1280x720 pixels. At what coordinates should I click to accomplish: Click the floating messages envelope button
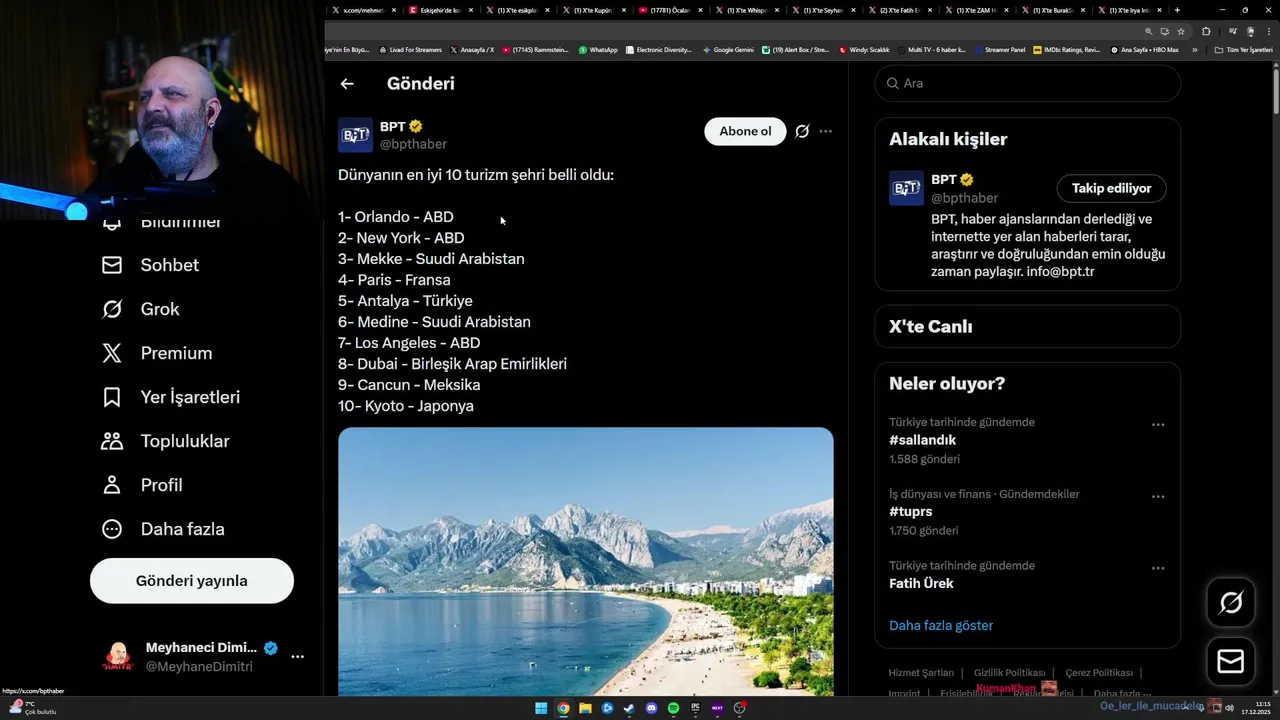coord(1231,662)
